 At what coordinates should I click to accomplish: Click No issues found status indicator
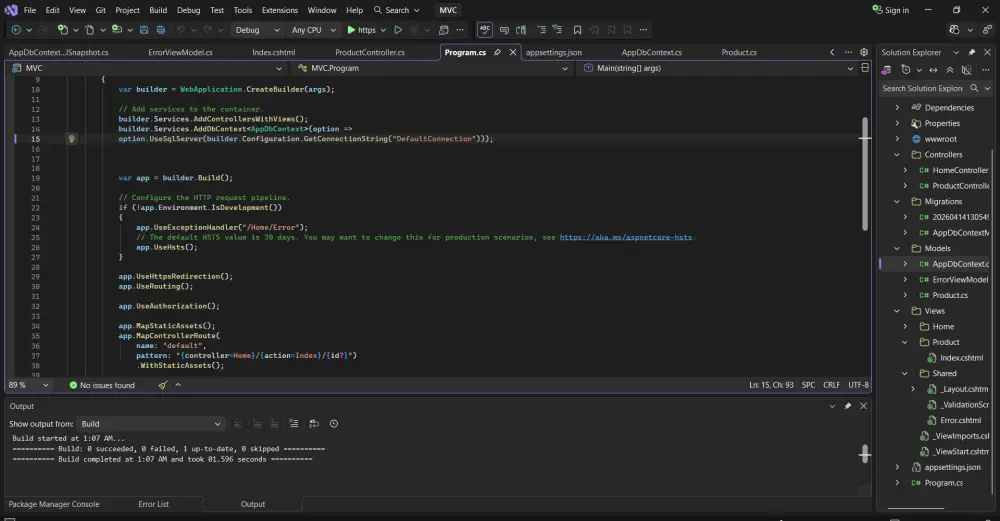pos(102,385)
